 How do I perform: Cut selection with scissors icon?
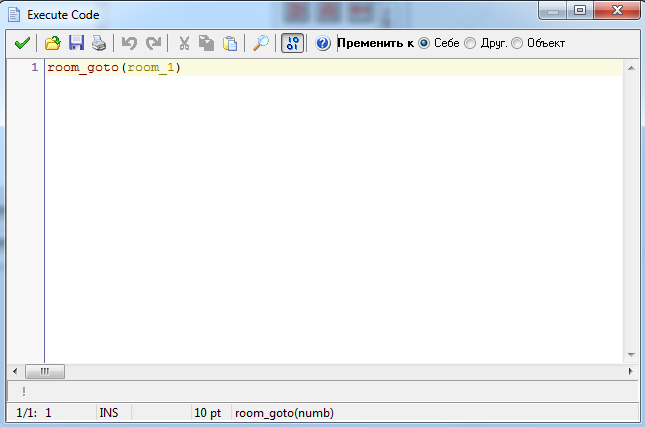point(184,43)
